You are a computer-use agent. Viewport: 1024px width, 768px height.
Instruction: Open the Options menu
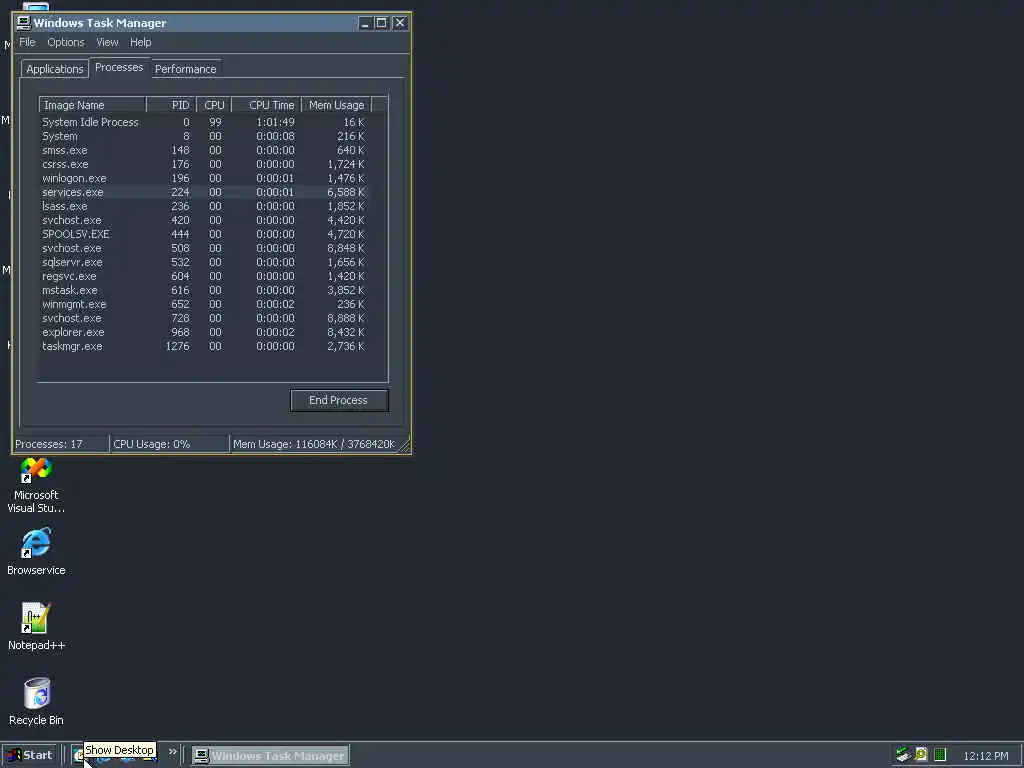[x=65, y=42]
